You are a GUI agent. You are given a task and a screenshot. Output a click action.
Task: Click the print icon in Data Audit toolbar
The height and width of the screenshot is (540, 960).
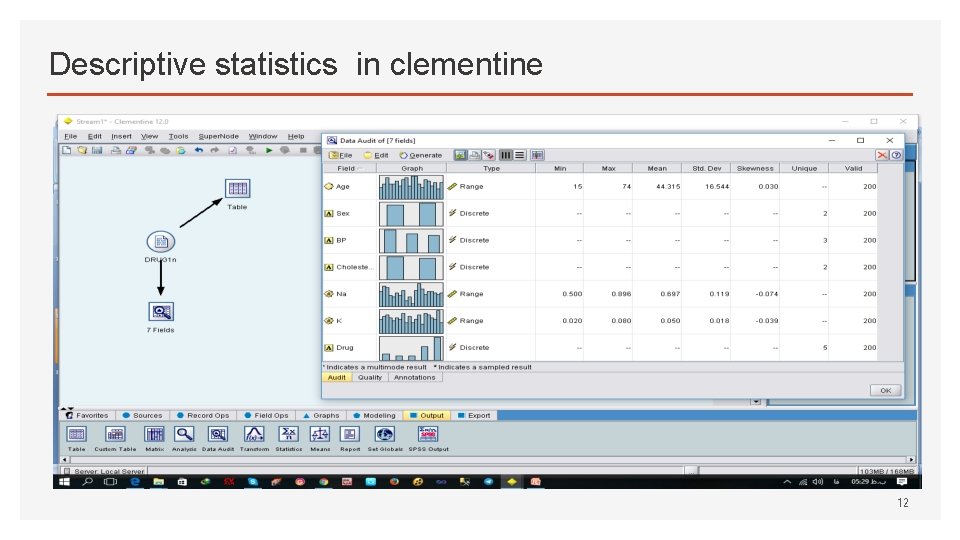pyautogui.click(x=474, y=155)
